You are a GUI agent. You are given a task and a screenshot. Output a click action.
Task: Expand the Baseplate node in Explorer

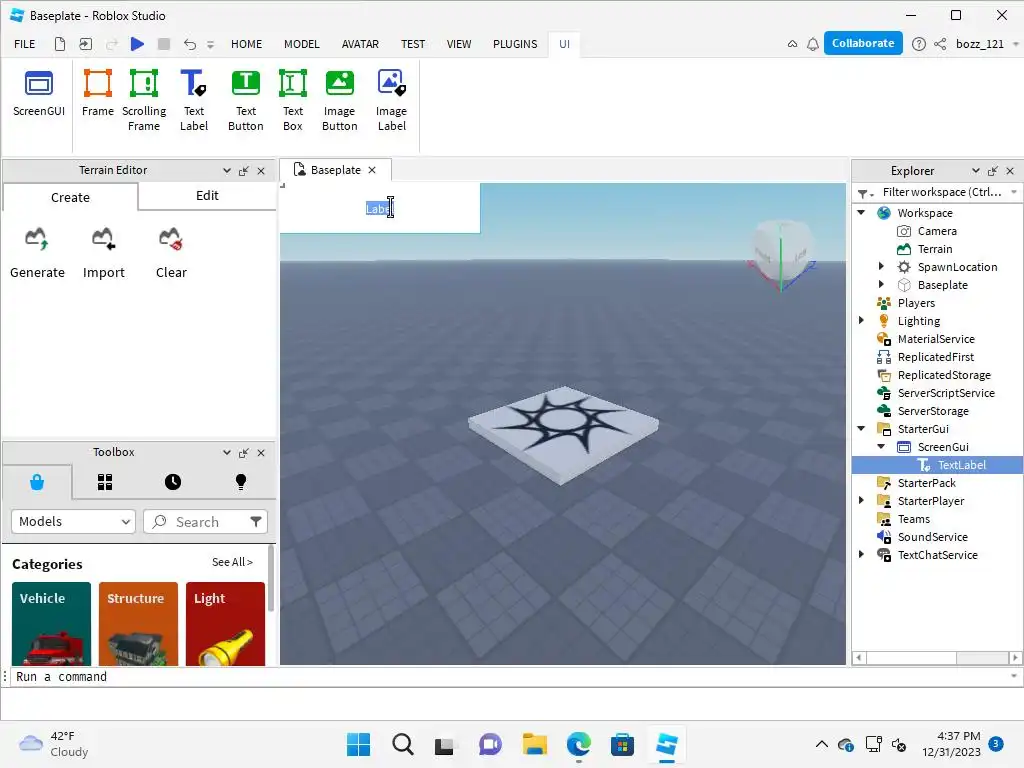pyautogui.click(x=881, y=284)
